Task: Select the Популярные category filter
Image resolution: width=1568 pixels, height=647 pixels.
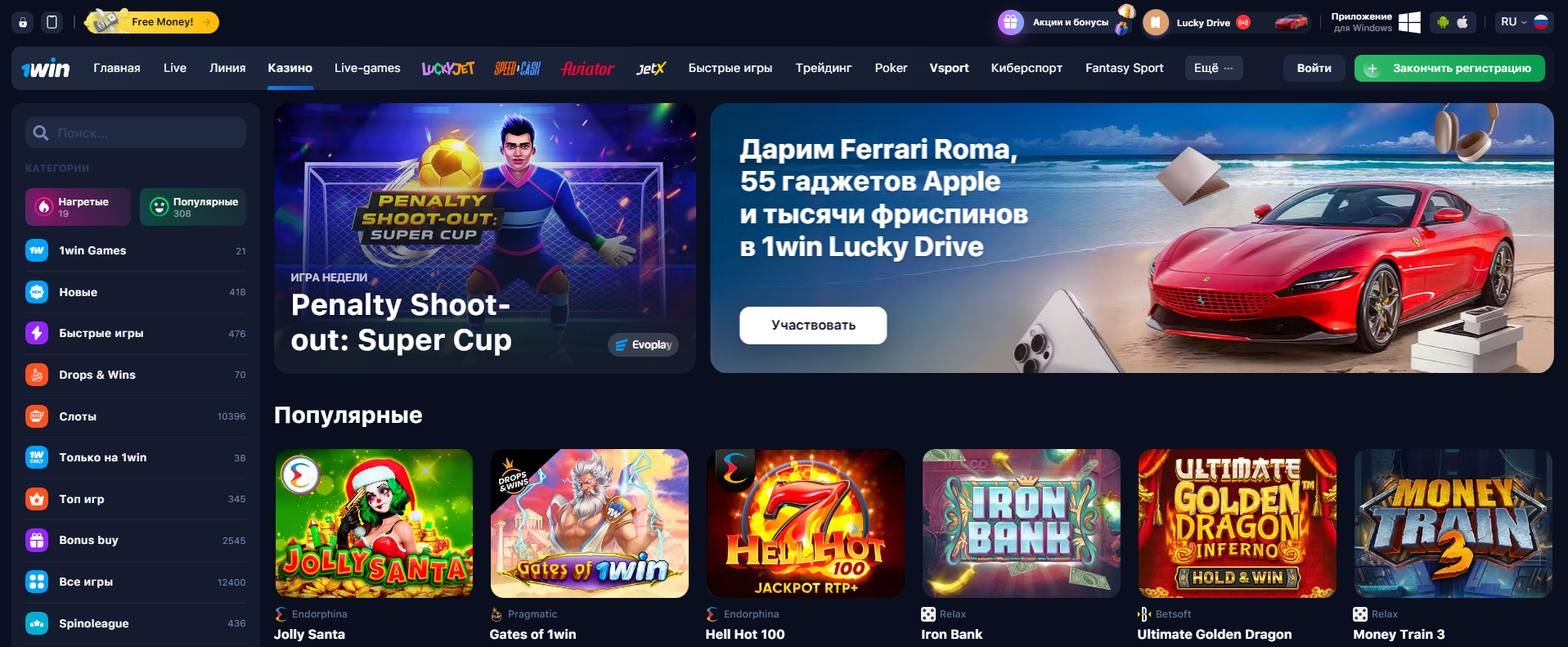Action: click(193, 207)
